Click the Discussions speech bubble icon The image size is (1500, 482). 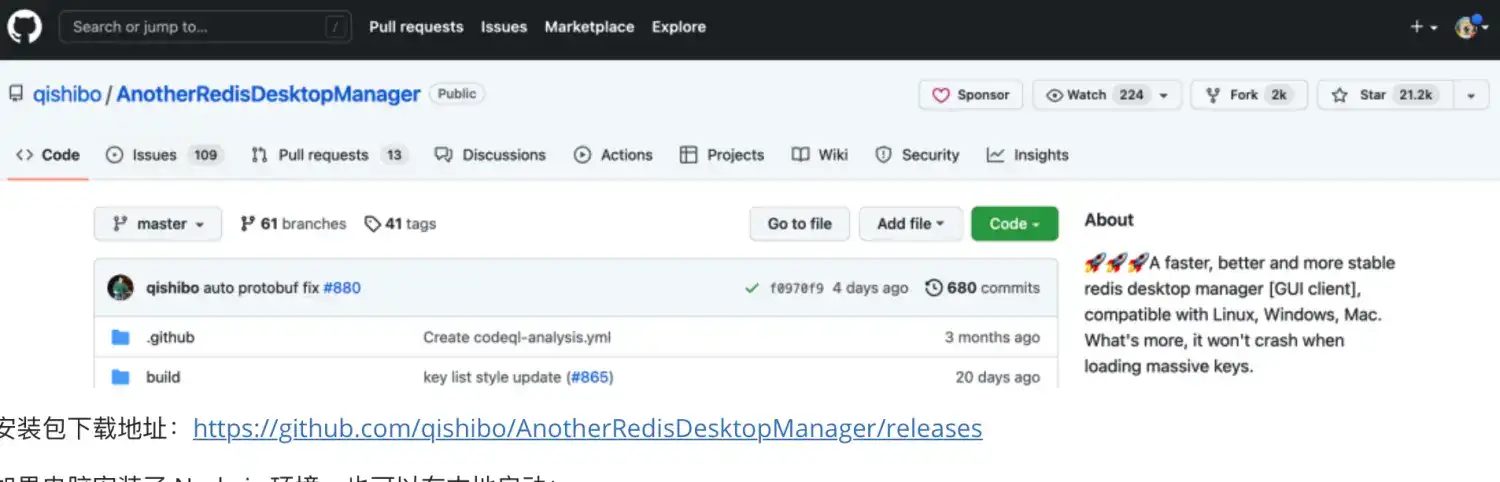(444, 155)
